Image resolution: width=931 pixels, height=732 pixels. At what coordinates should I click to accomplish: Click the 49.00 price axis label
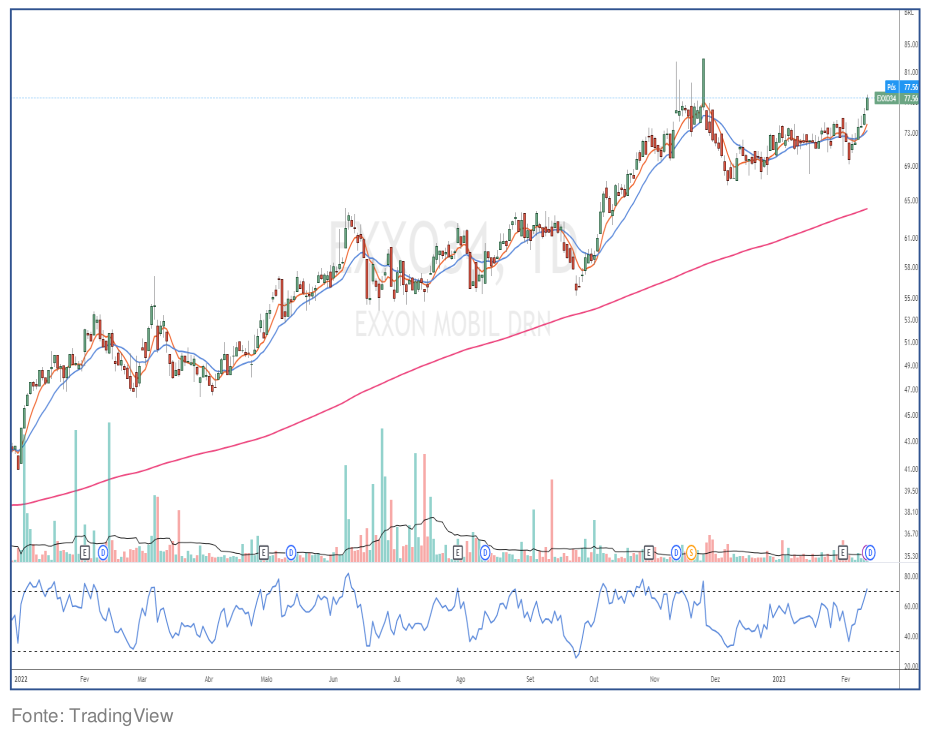tap(911, 366)
